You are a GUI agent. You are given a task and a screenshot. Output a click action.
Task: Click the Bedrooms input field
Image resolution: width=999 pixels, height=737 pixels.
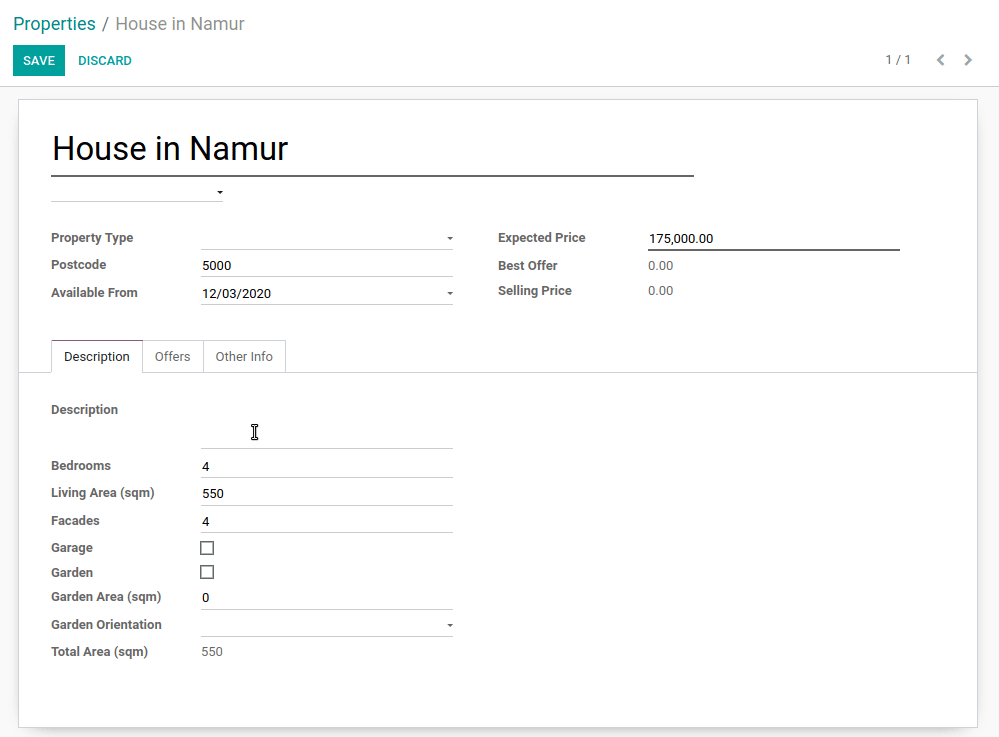click(x=326, y=466)
